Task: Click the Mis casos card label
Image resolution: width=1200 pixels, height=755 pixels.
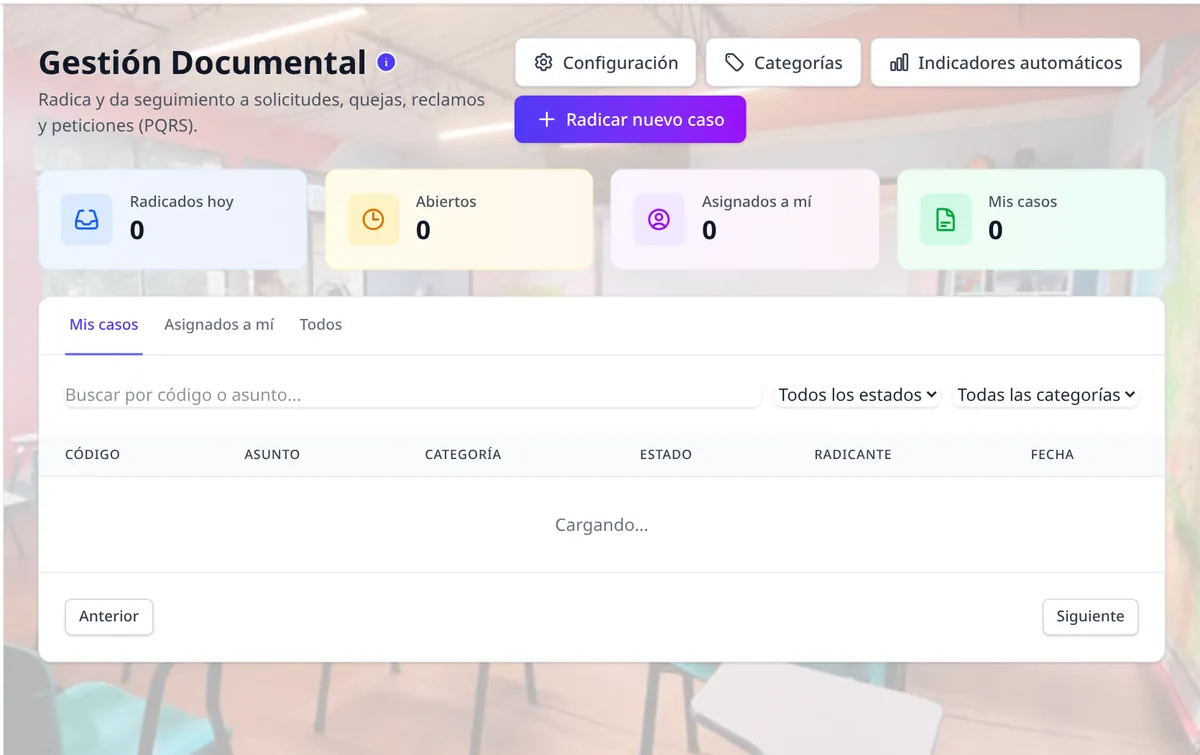Action: (1023, 201)
